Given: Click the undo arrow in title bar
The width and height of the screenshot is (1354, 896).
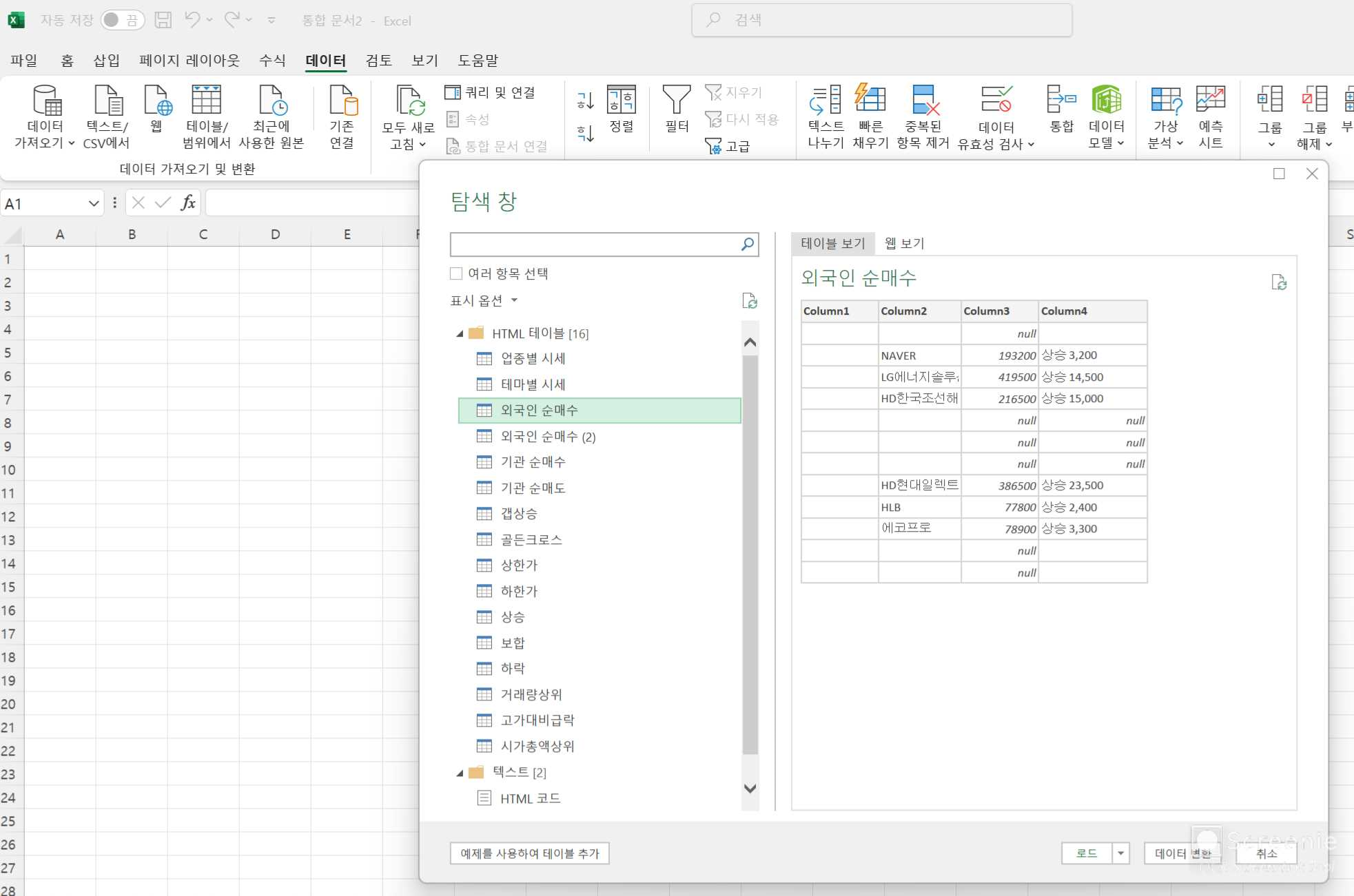Looking at the screenshot, I should click(x=192, y=20).
